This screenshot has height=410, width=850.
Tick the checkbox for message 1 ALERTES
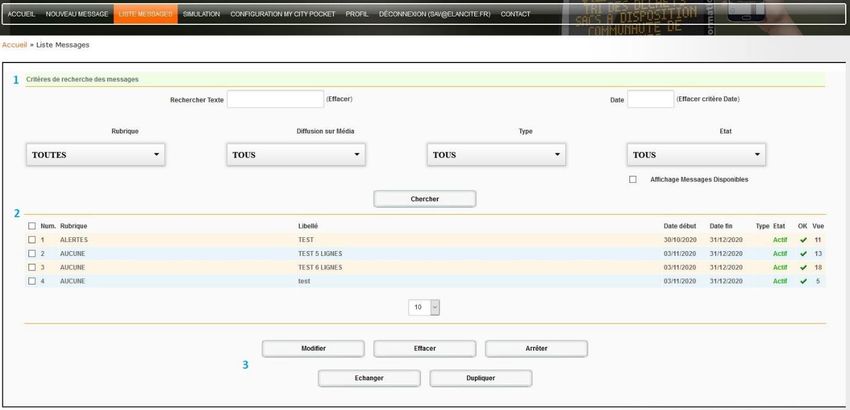(32, 240)
